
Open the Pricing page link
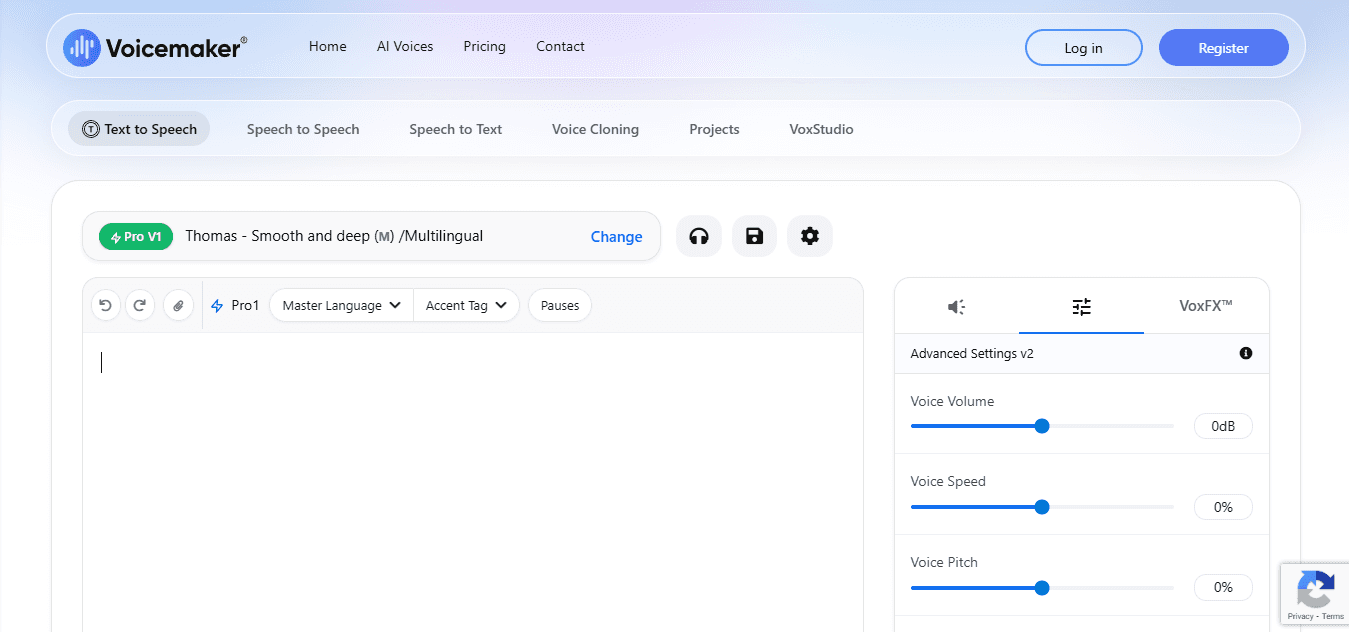[x=484, y=47]
